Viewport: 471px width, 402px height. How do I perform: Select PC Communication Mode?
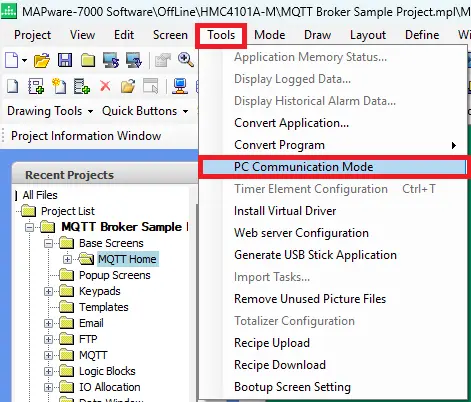333,167
